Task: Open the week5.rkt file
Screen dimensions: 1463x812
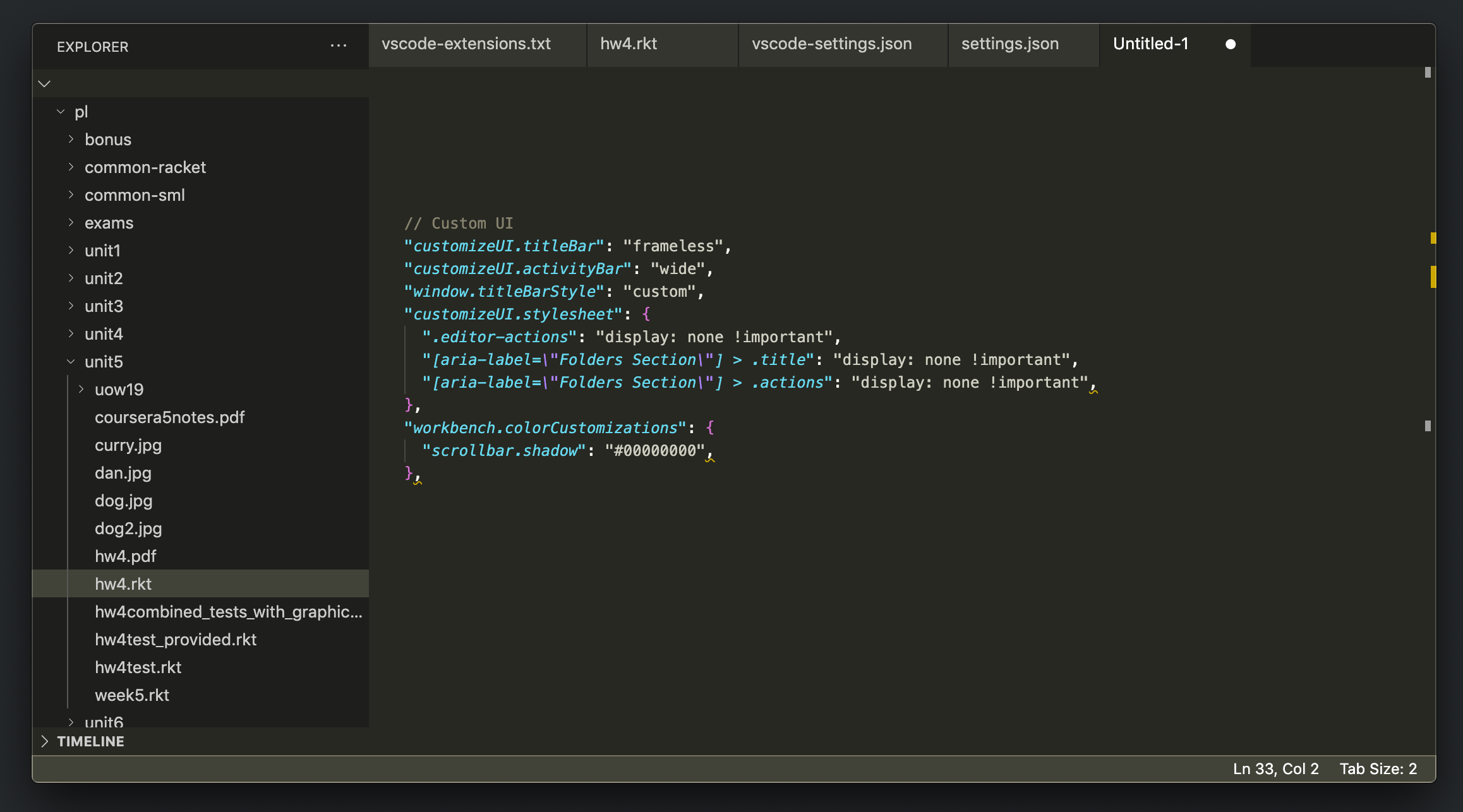Action: (131, 695)
